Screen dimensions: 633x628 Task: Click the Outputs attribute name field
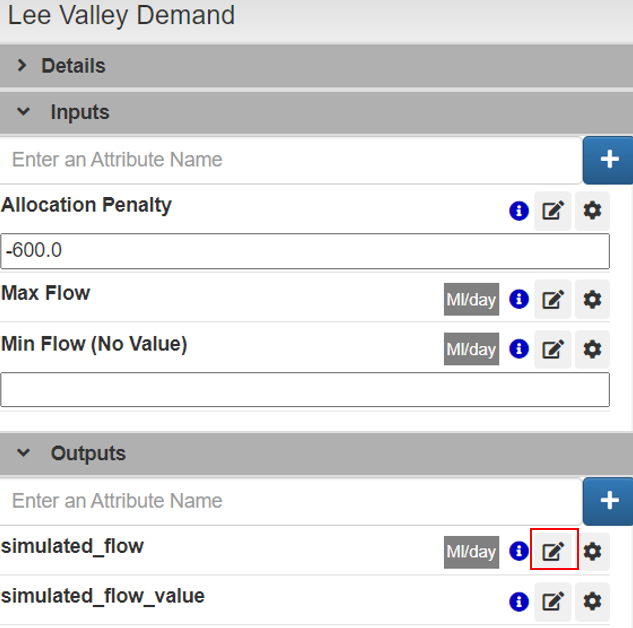tap(290, 501)
